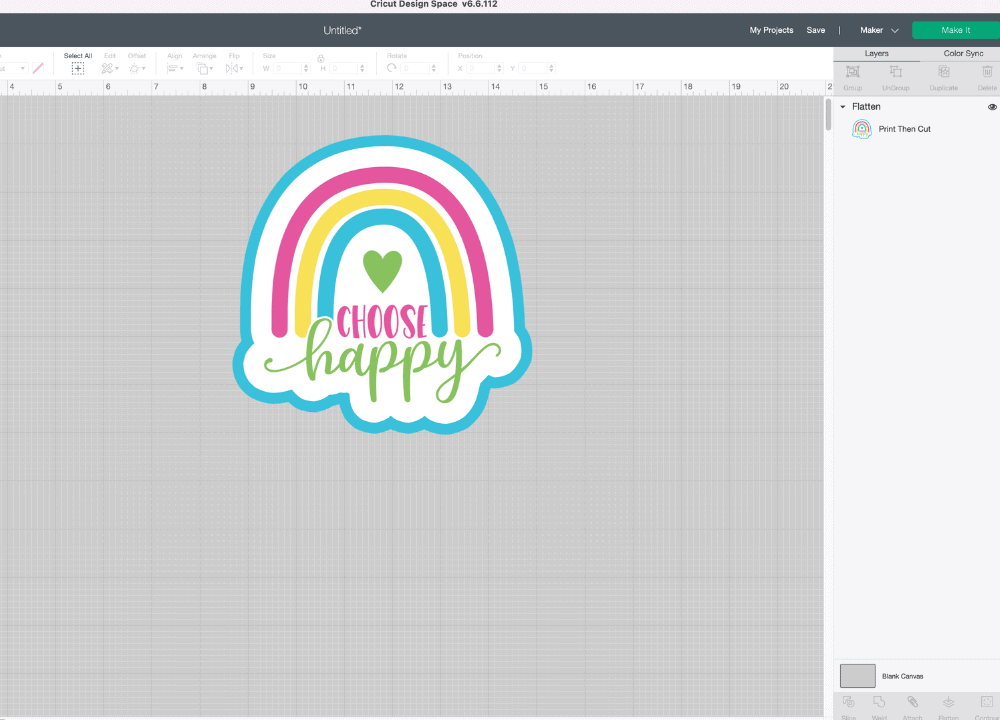
Task: Click the Y position stepper arrows
Action: point(552,68)
